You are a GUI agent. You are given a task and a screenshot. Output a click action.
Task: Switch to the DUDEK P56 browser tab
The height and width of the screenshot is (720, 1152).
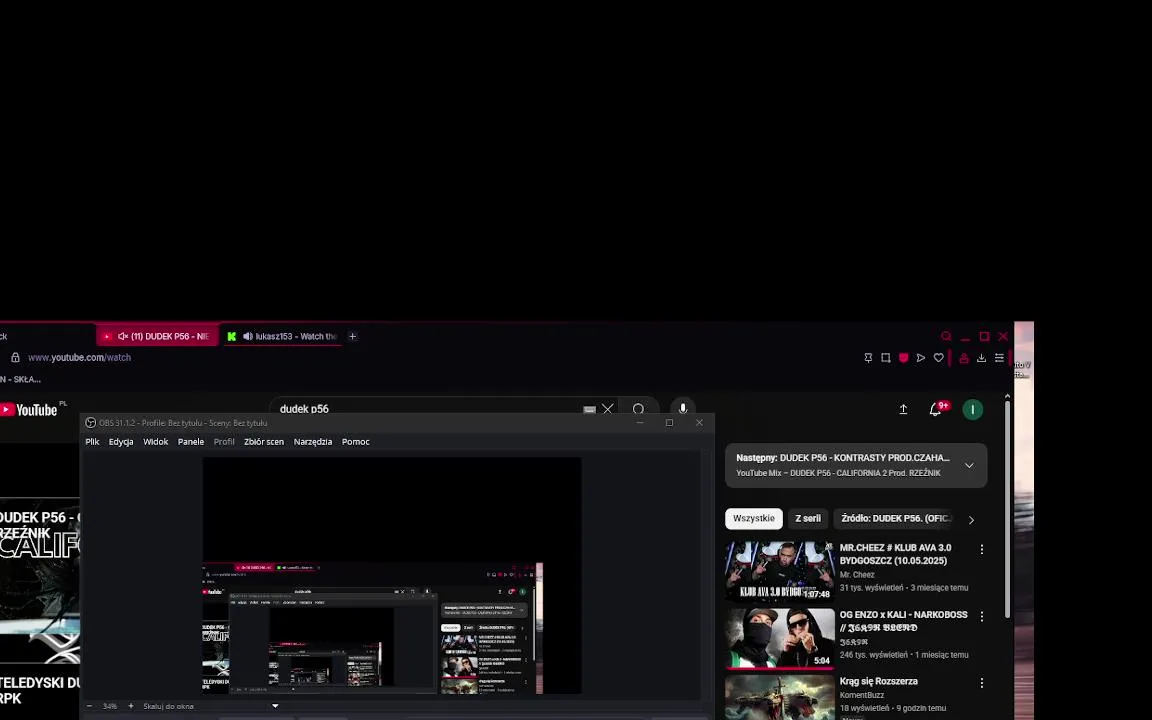click(158, 336)
